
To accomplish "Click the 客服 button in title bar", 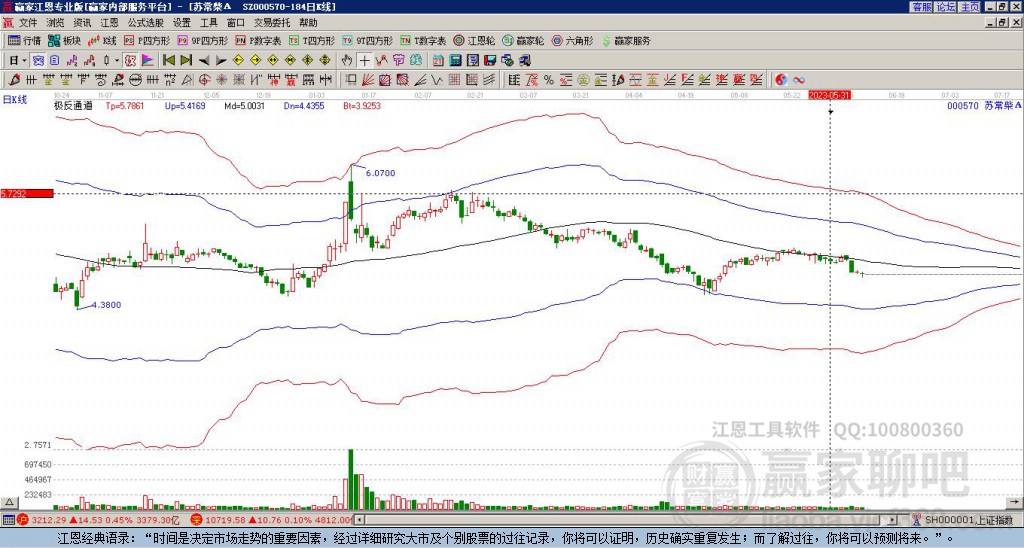I will coord(921,7).
